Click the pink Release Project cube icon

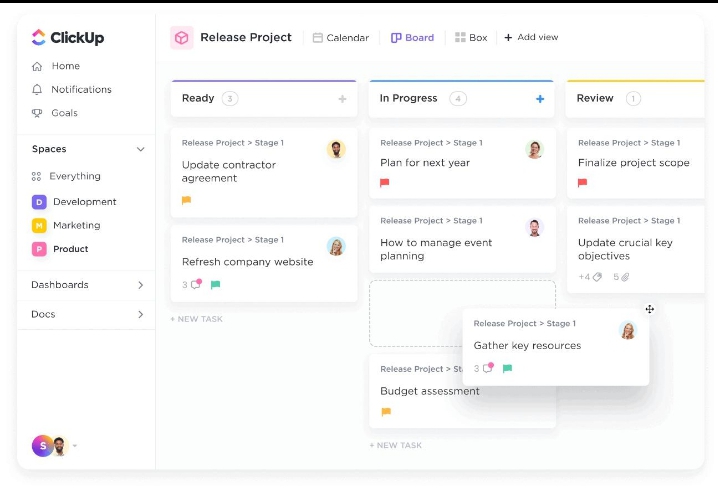[x=182, y=38]
